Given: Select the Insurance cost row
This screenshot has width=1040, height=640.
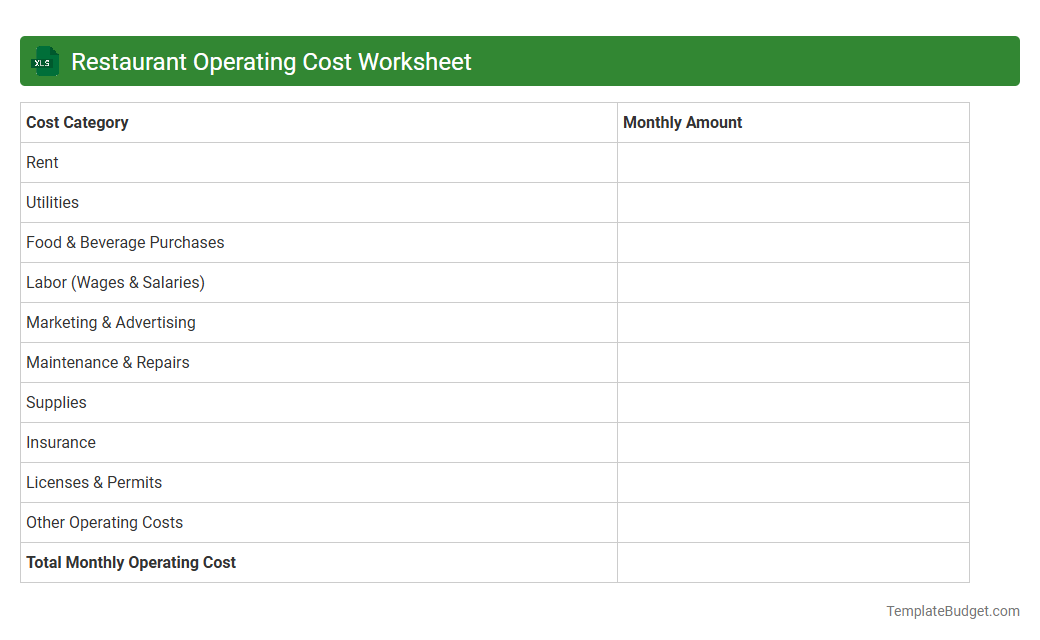Looking at the screenshot, I should (61, 442).
